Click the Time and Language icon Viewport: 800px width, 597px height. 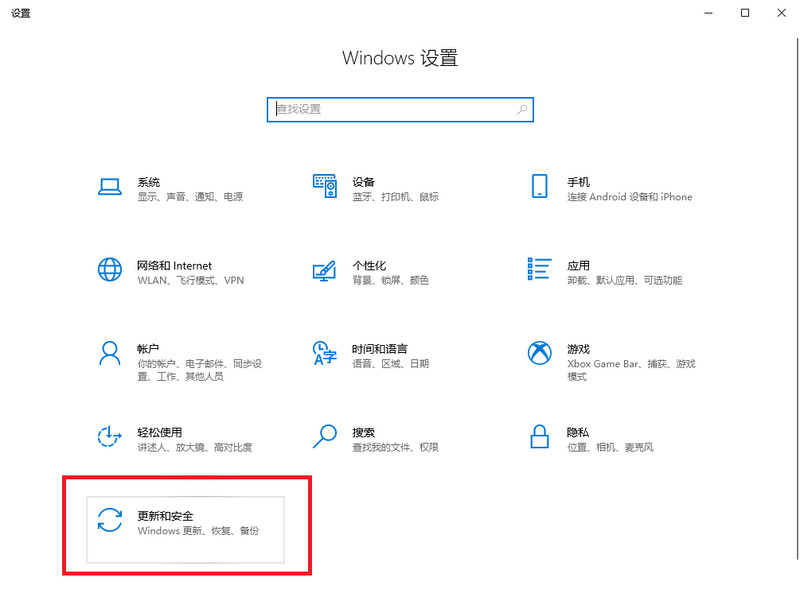[324, 353]
